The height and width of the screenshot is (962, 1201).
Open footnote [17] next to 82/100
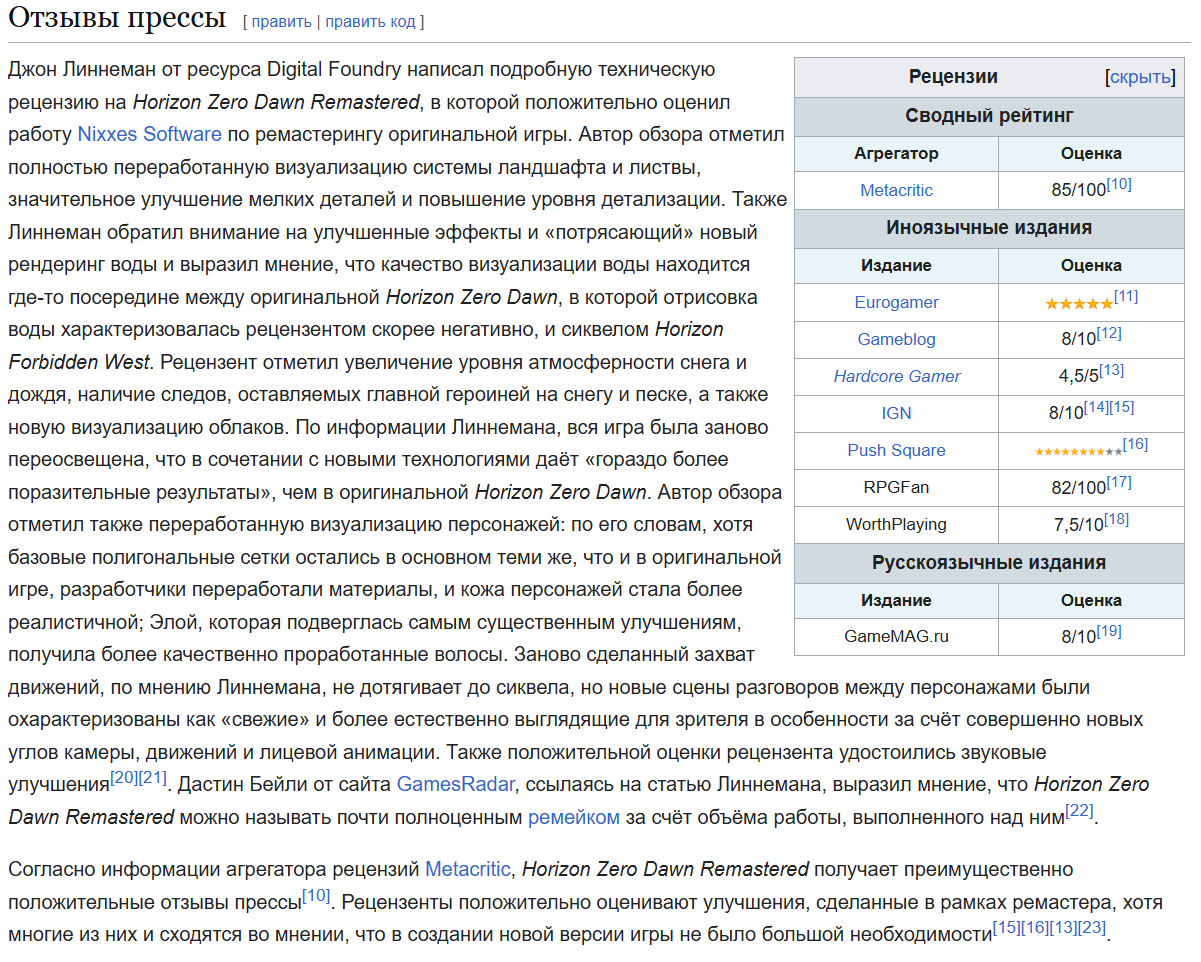click(x=1119, y=481)
